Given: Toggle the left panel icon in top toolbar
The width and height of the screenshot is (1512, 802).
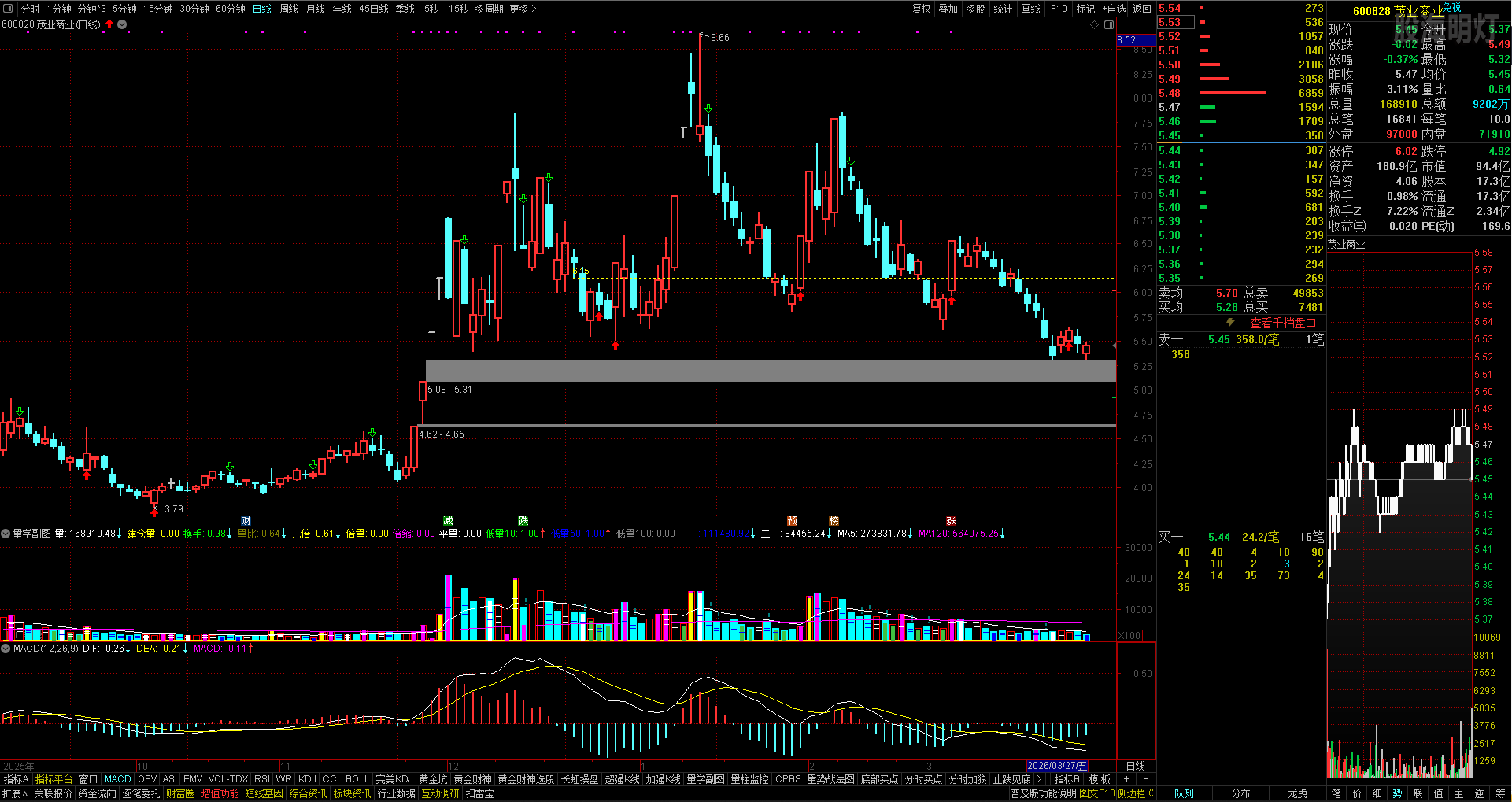Looking at the screenshot, I should 8,9.
